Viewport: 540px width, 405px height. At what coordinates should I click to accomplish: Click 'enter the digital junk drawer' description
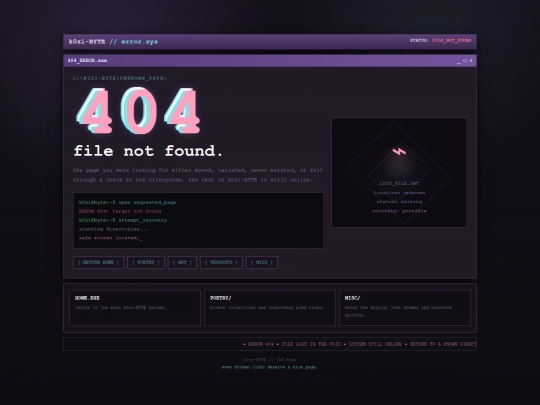coord(398,311)
